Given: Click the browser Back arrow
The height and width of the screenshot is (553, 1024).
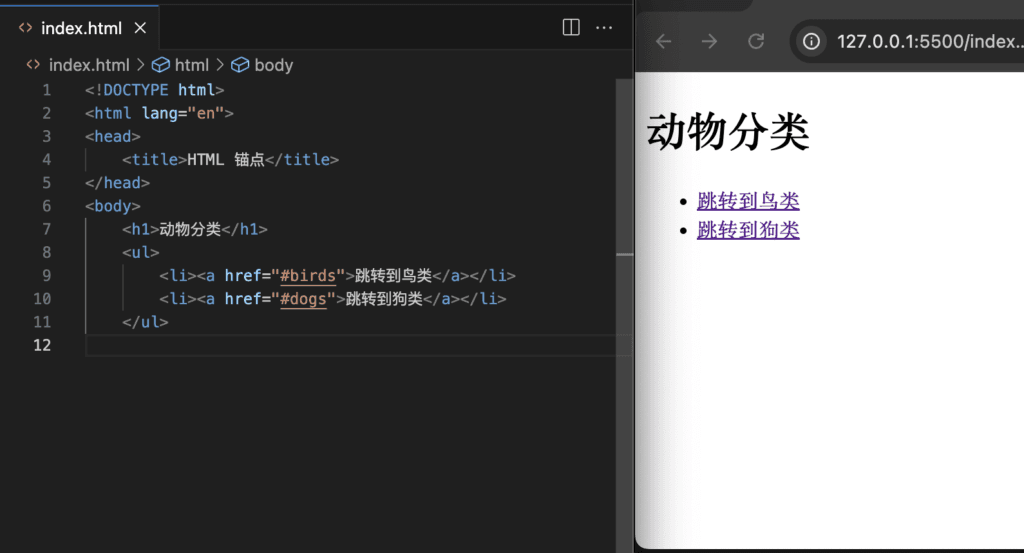Looking at the screenshot, I should pyautogui.click(x=664, y=42).
